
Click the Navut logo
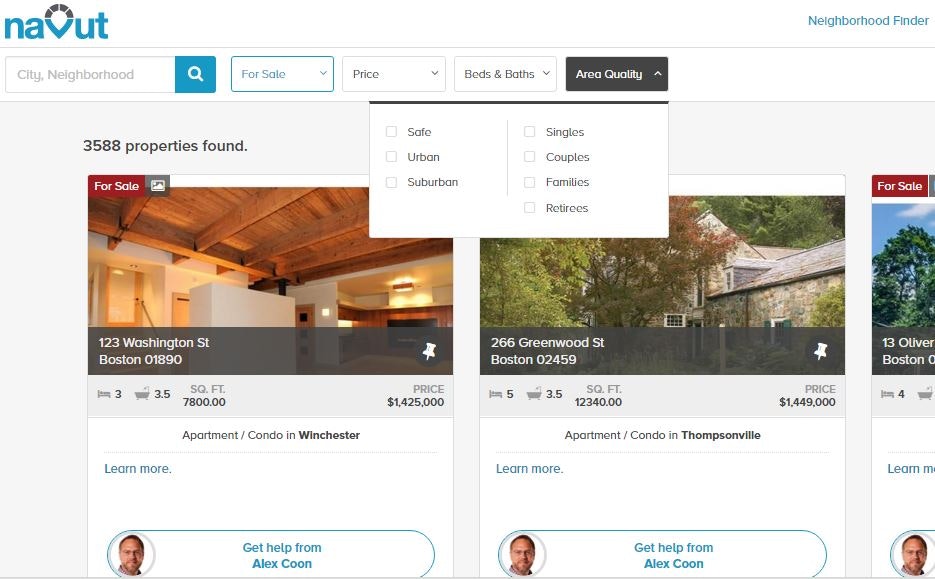56,22
